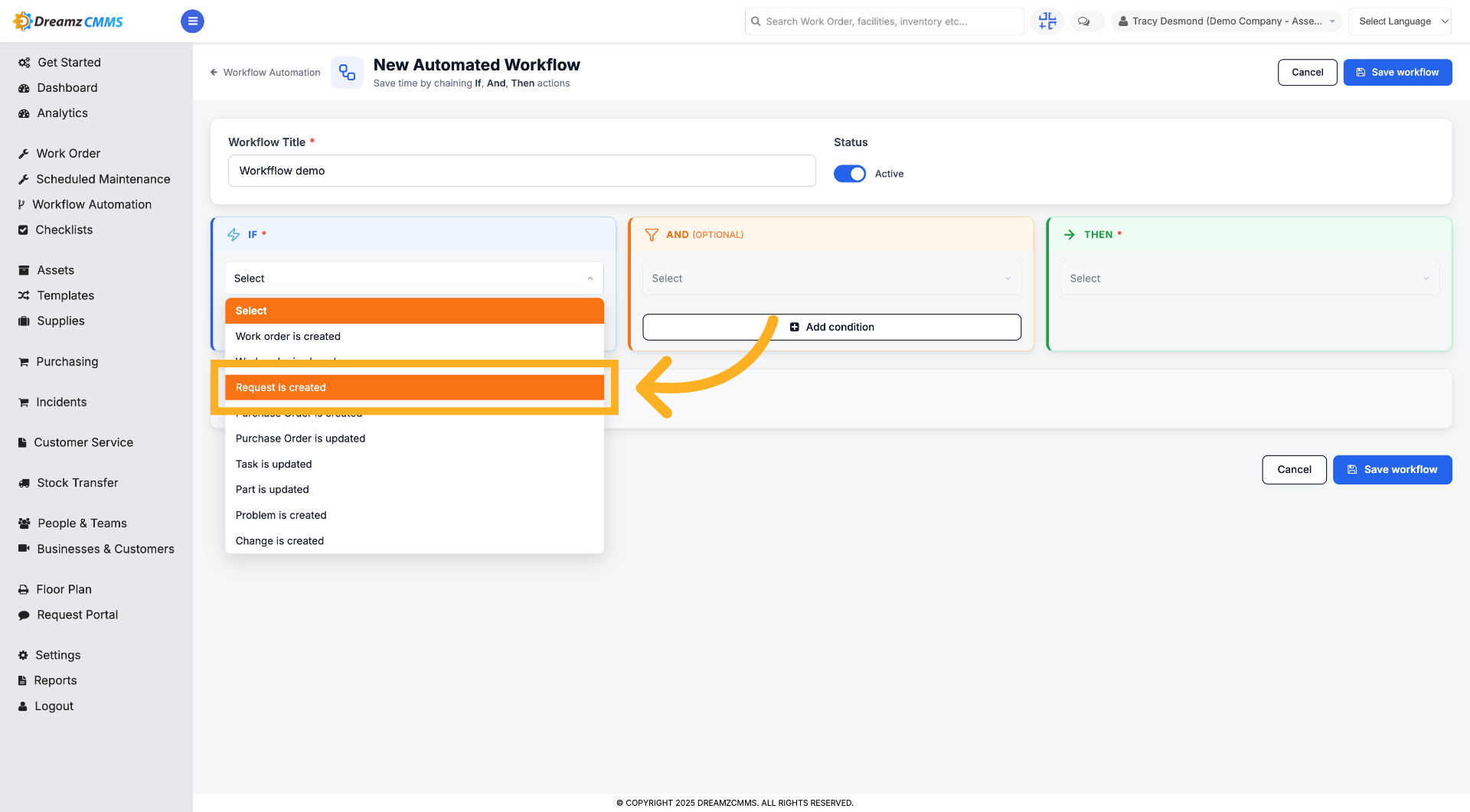
Task: Click the Floor Plan printer icon
Action: coord(24,589)
